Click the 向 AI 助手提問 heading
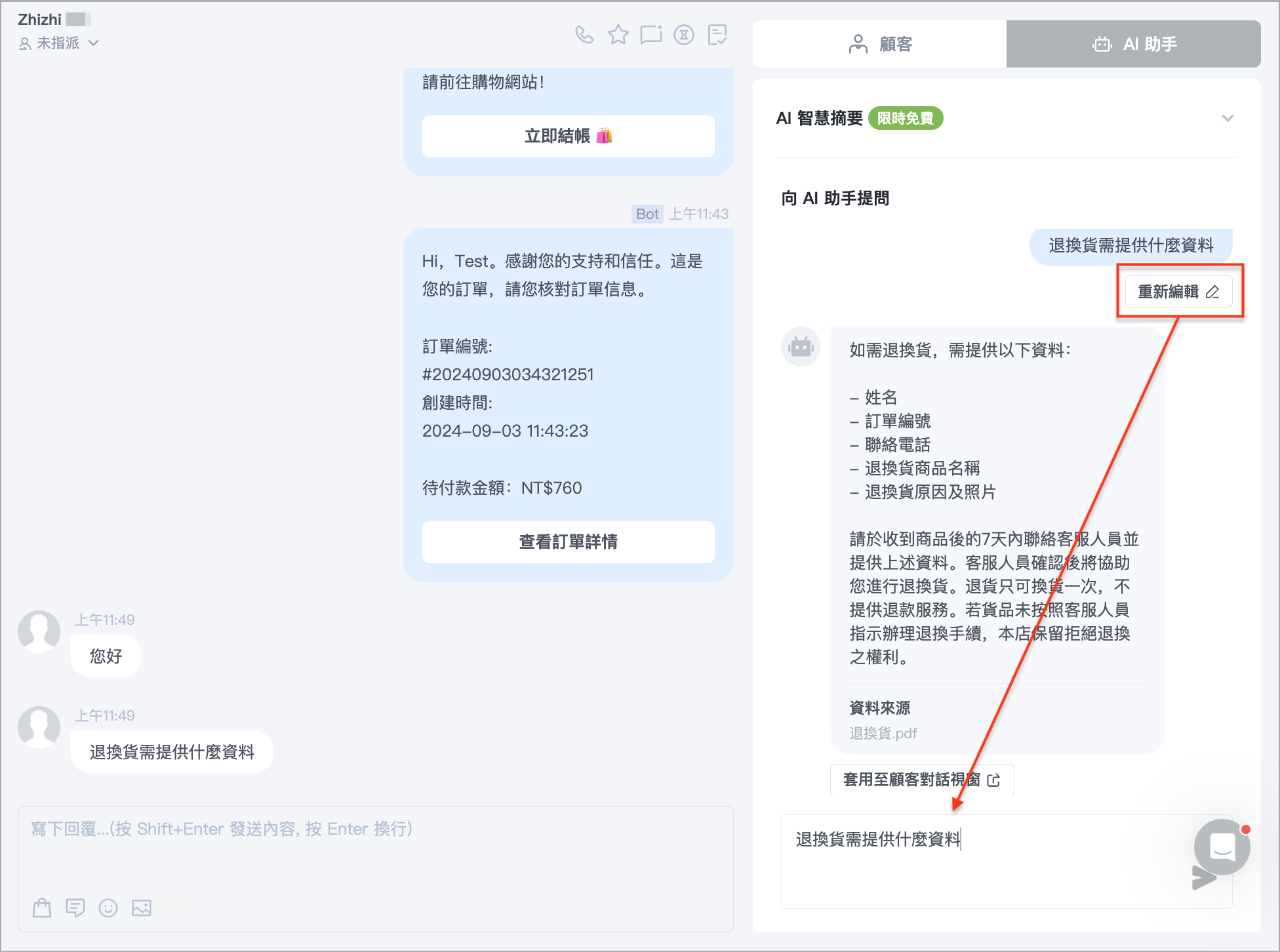1280x952 pixels. pyautogui.click(x=835, y=199)
